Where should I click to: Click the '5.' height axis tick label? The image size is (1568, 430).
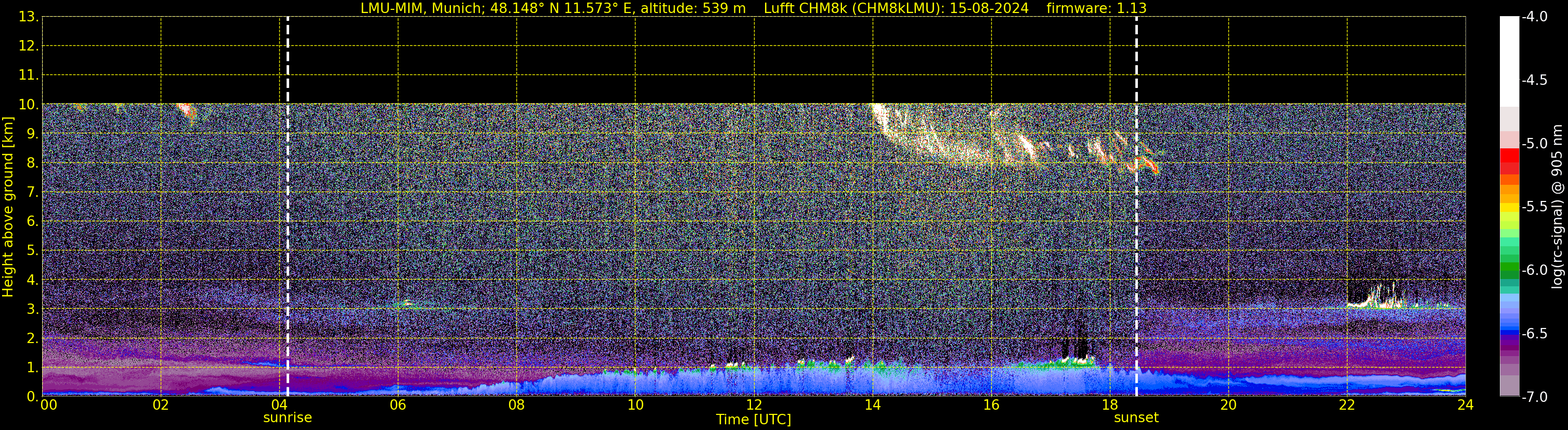pos(33,250)
